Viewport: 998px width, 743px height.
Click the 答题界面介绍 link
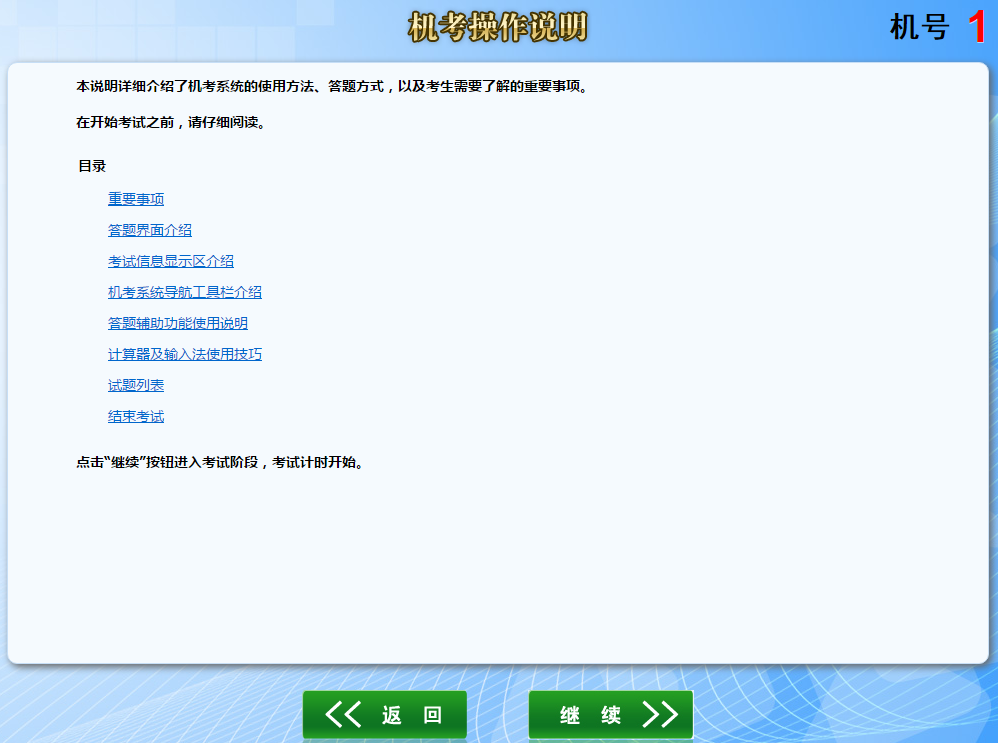click(x=150, y=230)
